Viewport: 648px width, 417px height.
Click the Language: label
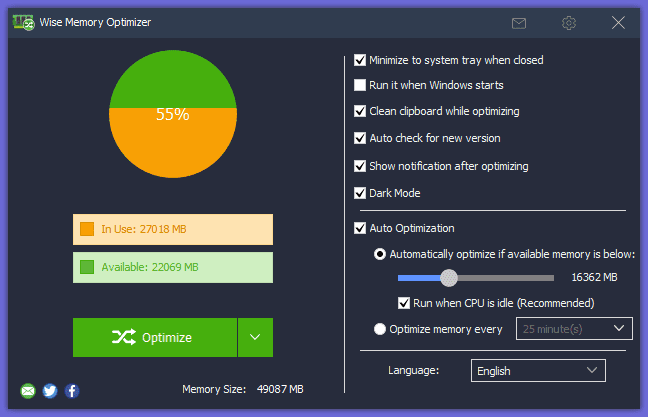(x=413, y=370)
